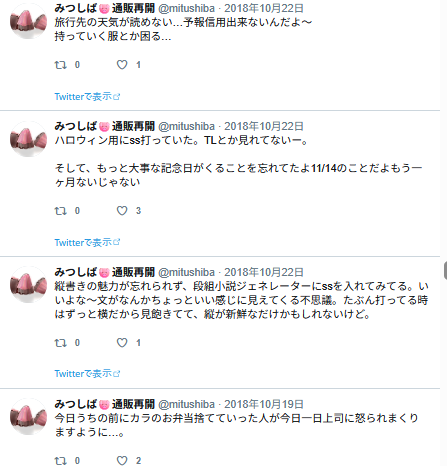
Task: Open みつしば display name on the novel generator tweet
Action: tap(75, 272)
